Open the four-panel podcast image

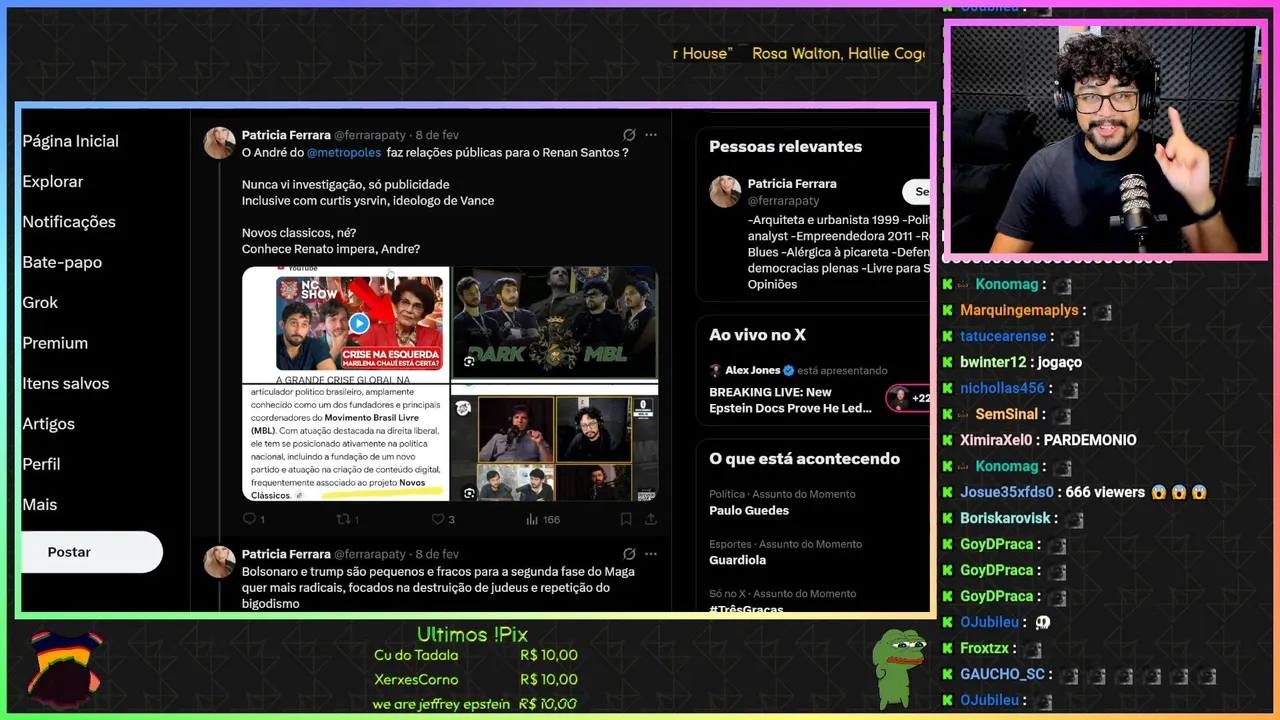pos(555,444)
